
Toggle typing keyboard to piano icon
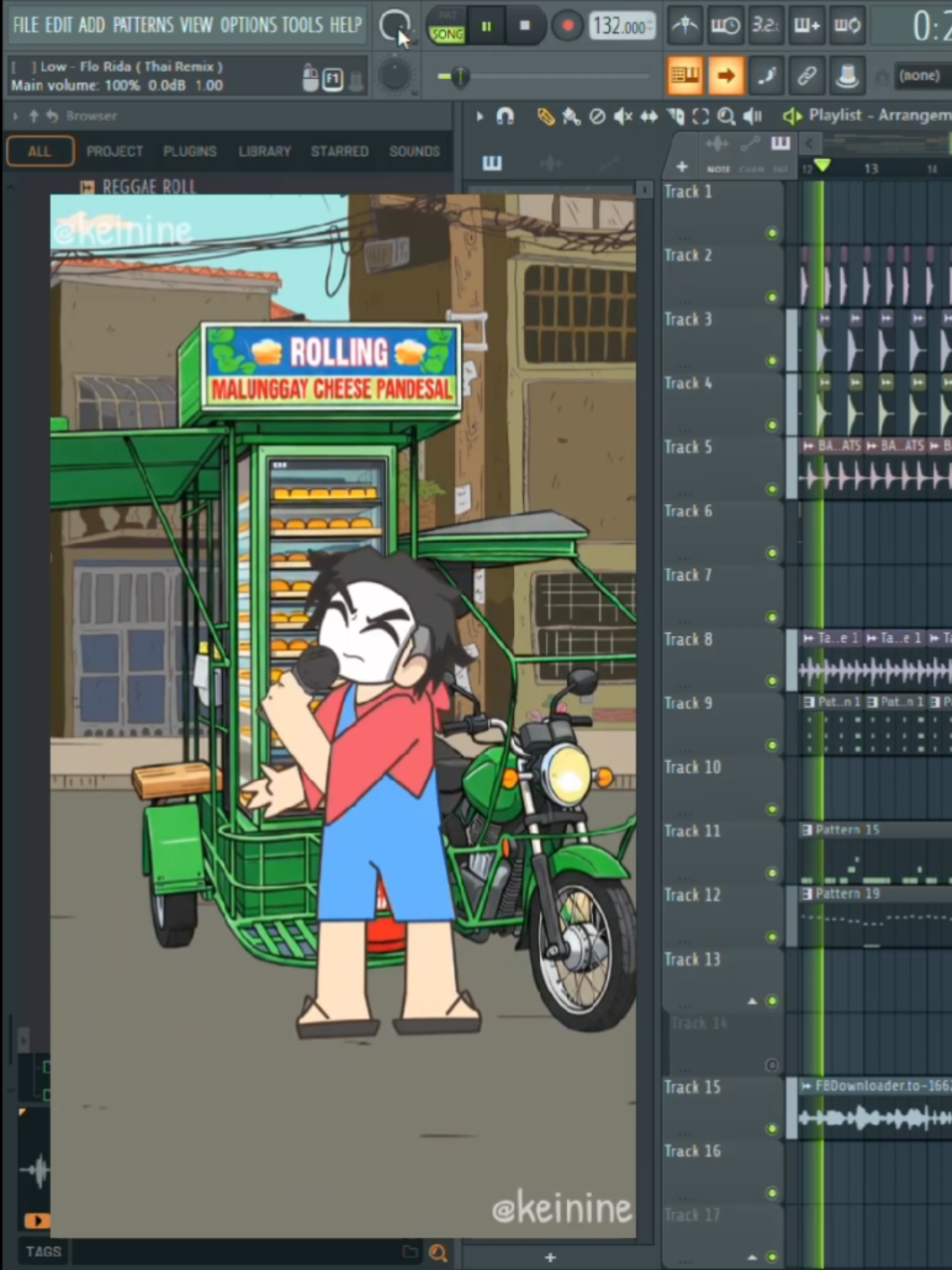click(685, 76)
